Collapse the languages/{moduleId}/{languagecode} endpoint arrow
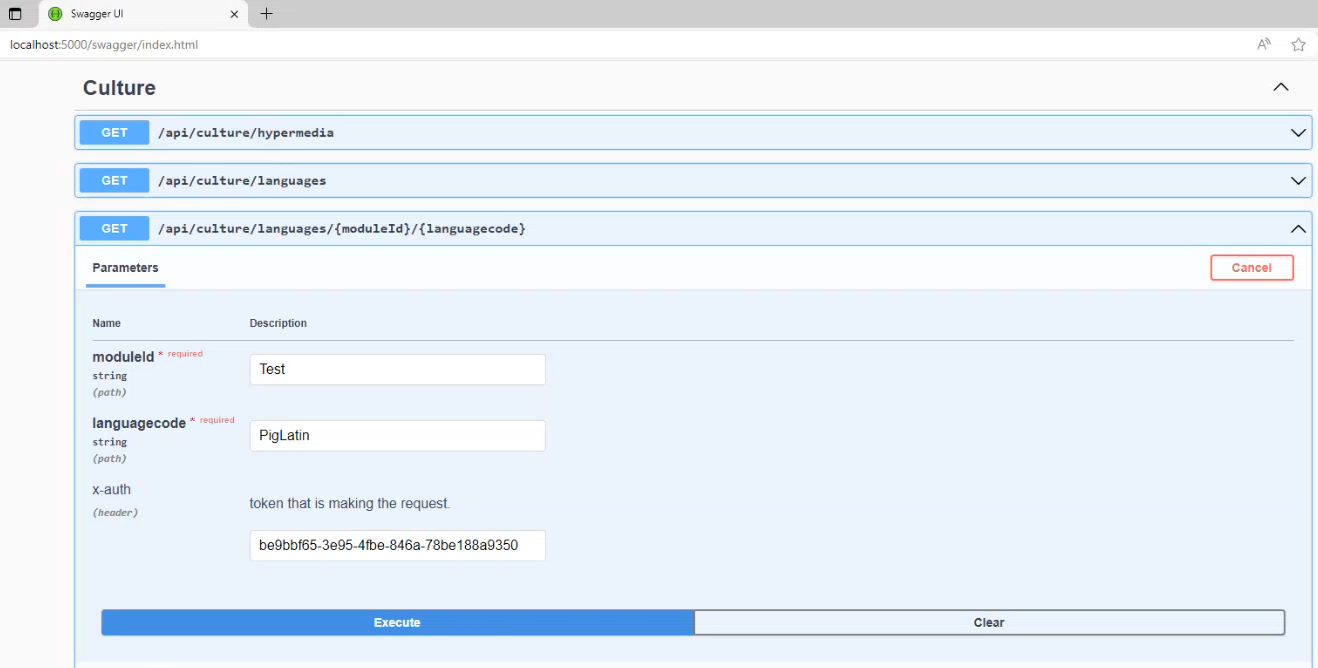The width and height of the screenshot is (1318, 668). point(1298,229)
